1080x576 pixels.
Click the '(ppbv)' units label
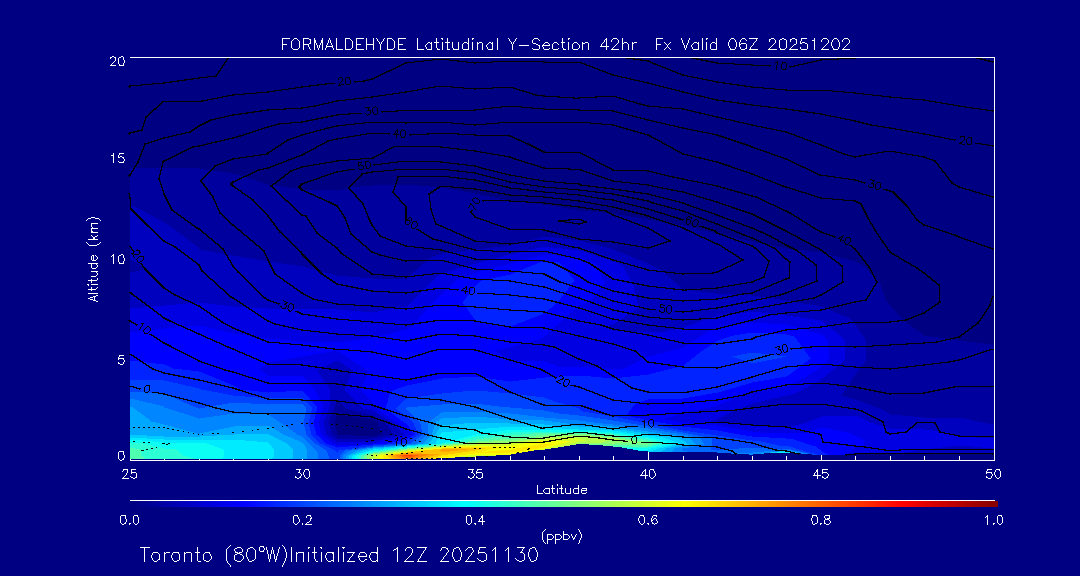point(561,536)
